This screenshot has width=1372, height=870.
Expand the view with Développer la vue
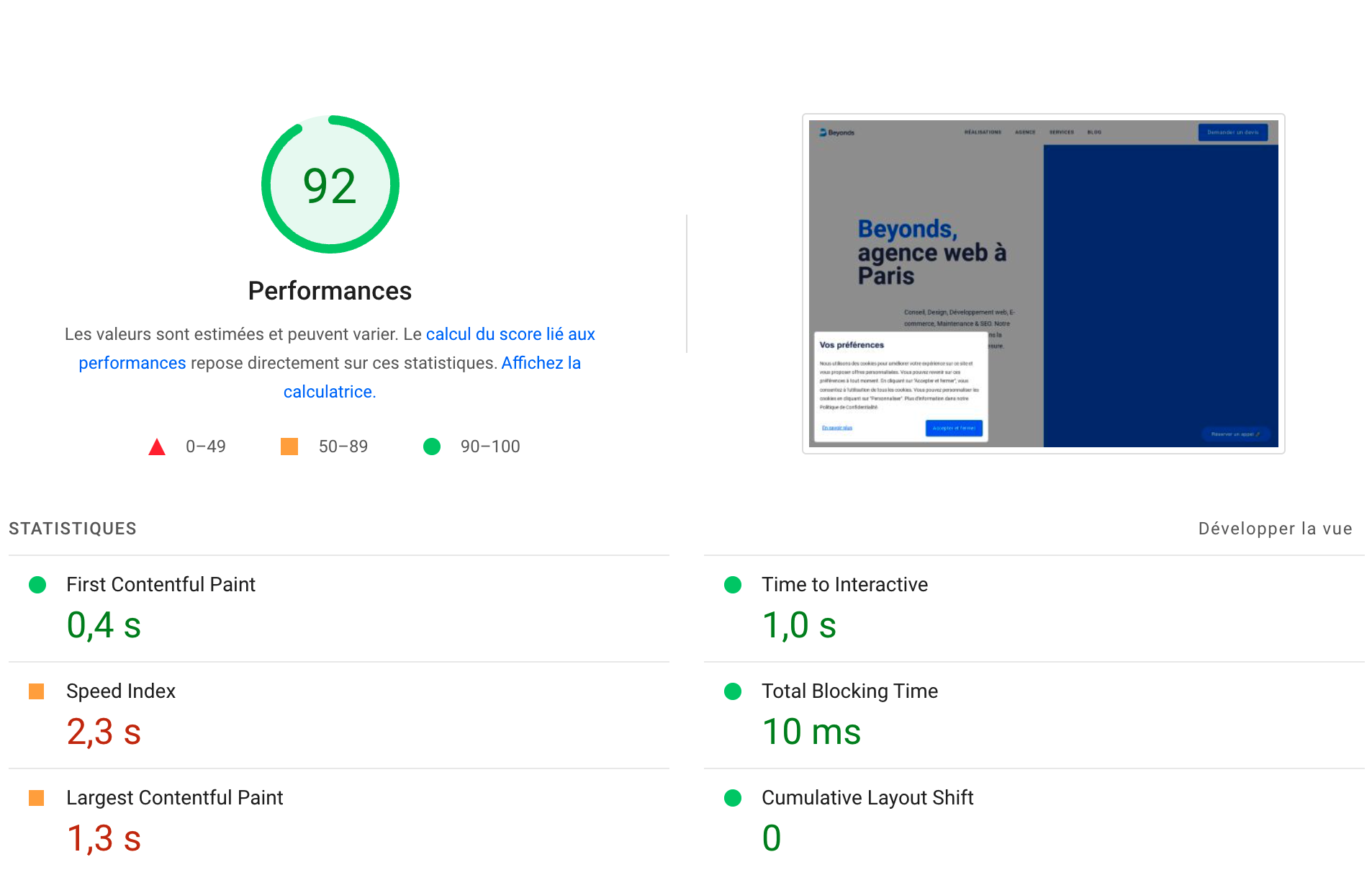tap(1275, 529)
